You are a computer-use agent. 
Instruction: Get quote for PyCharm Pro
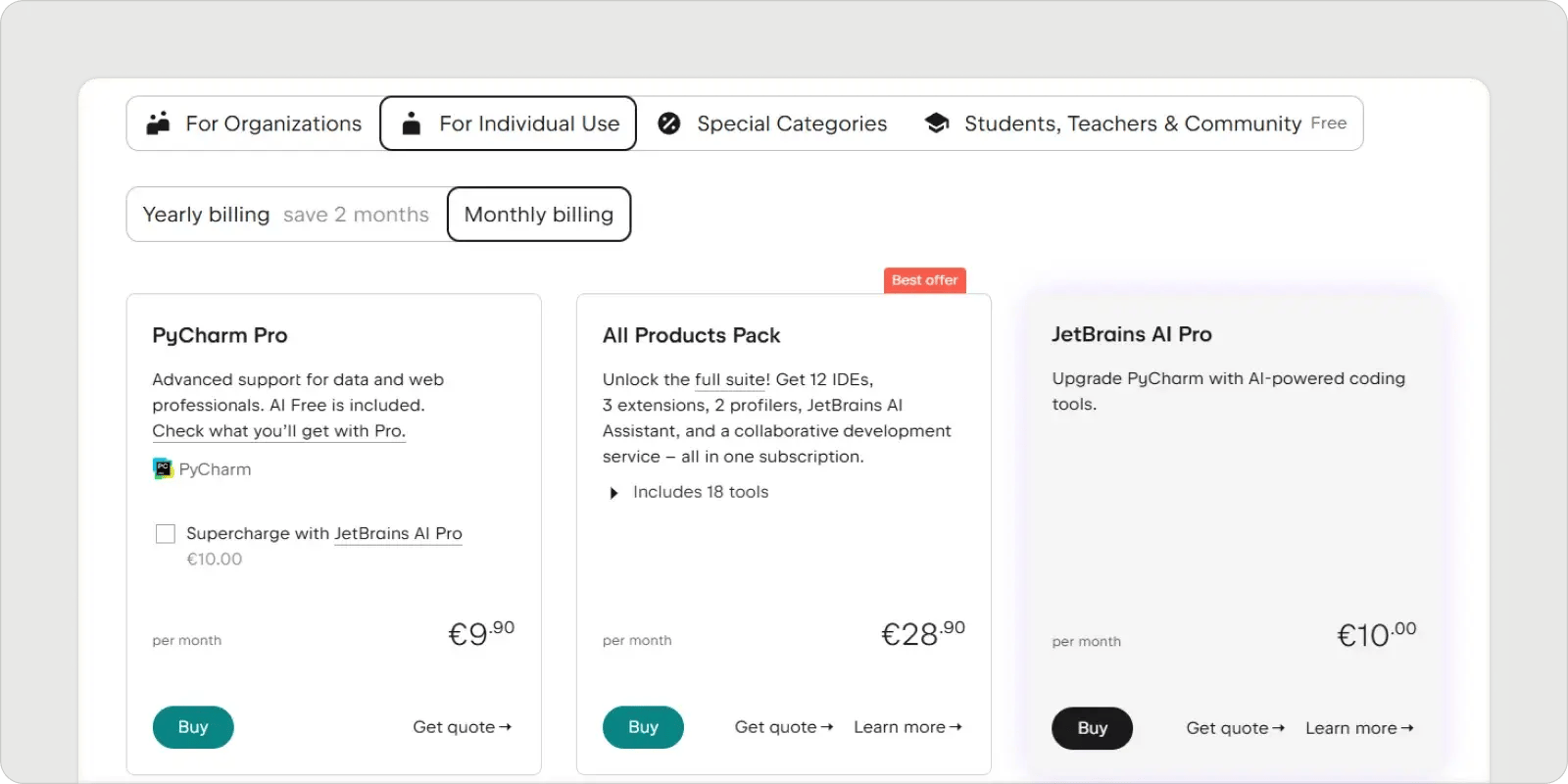462,727
